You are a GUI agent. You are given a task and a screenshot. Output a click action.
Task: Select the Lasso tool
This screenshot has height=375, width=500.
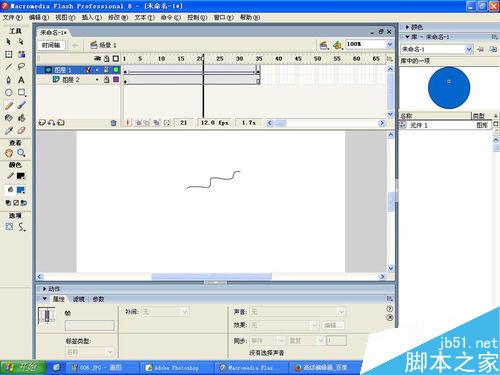point(21,67)
